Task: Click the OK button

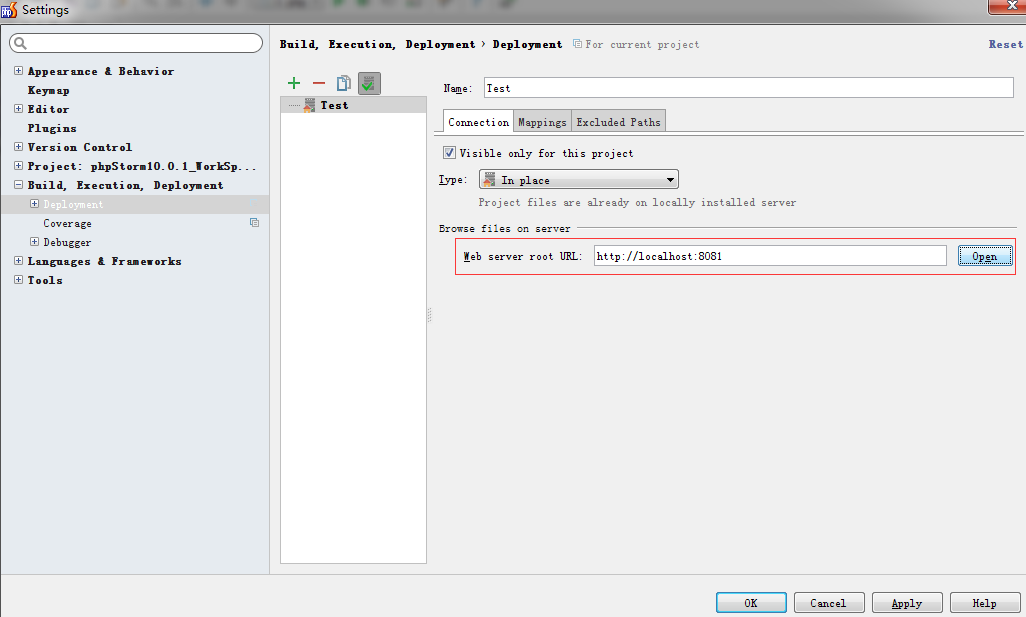Action: tap(751, 603)
